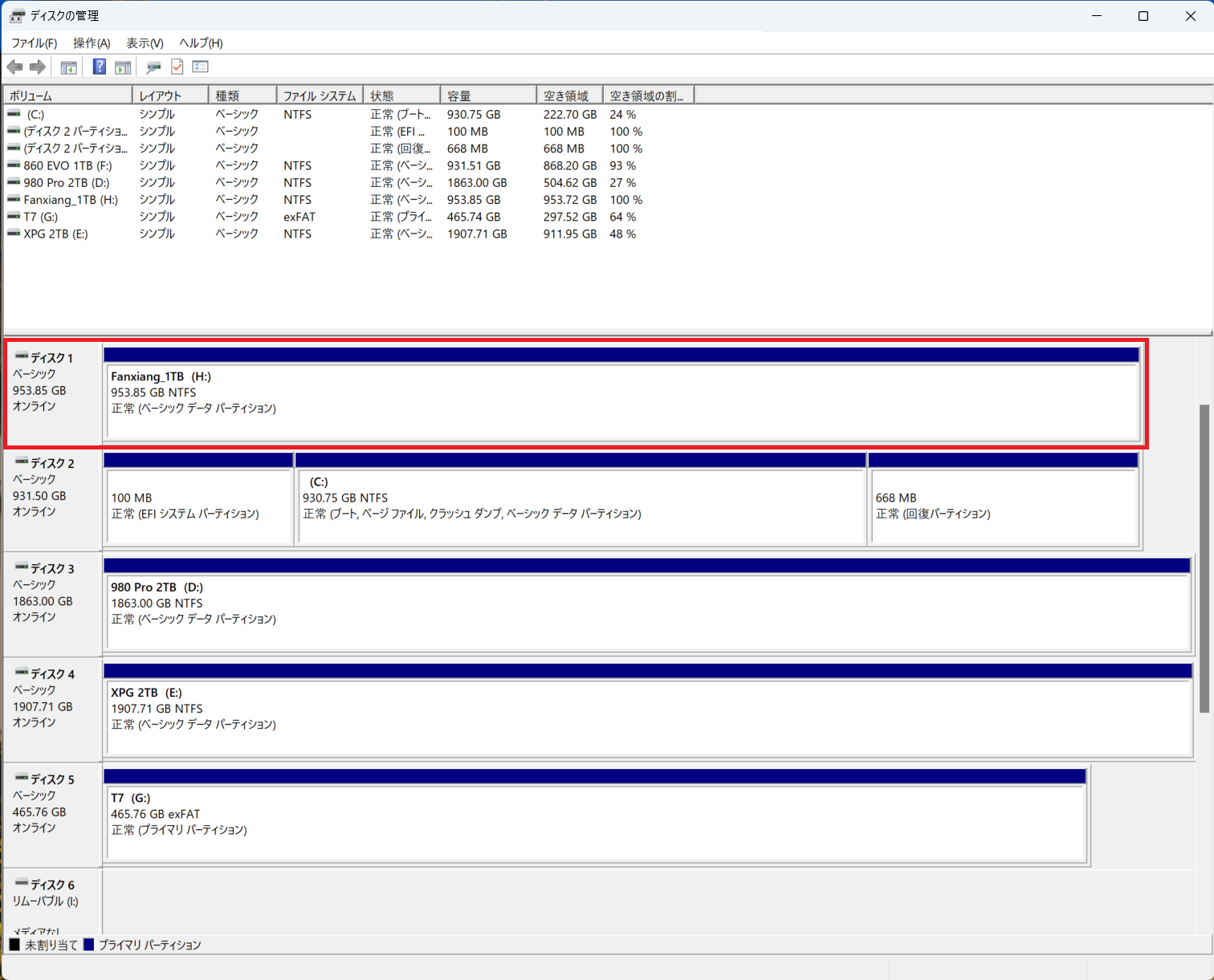Select the drive icon of the 100 MB EFI volume row

pos(14,131)
